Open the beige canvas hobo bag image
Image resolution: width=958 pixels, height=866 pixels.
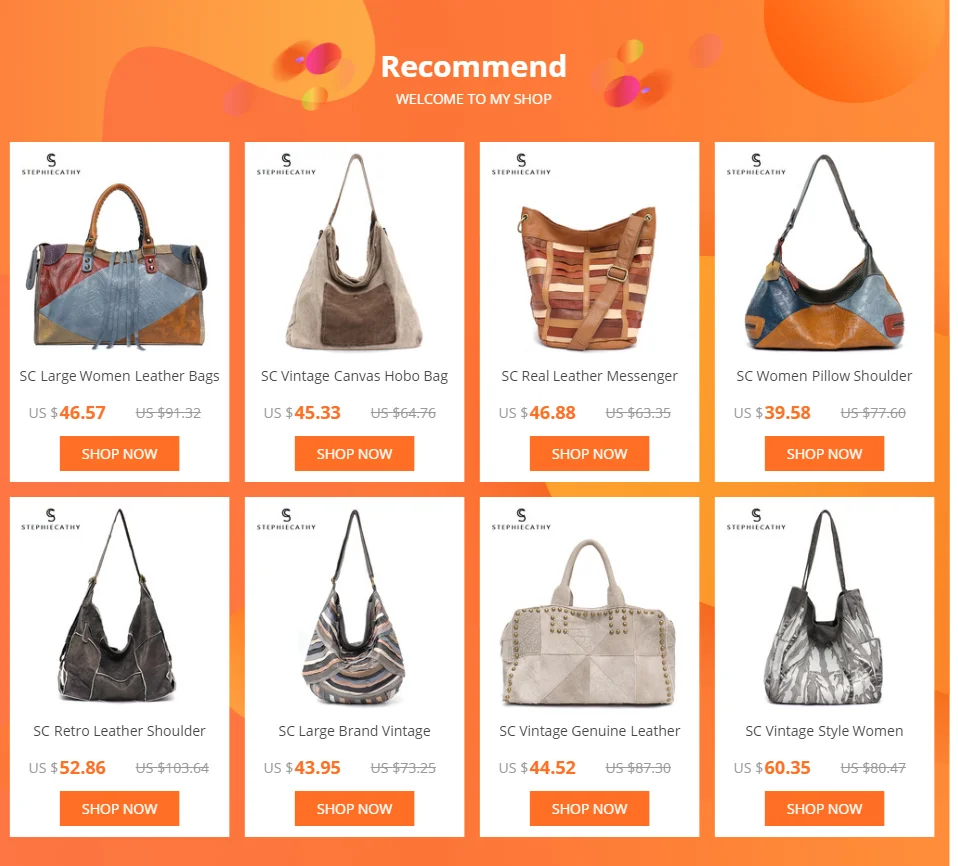click(354, 252)
